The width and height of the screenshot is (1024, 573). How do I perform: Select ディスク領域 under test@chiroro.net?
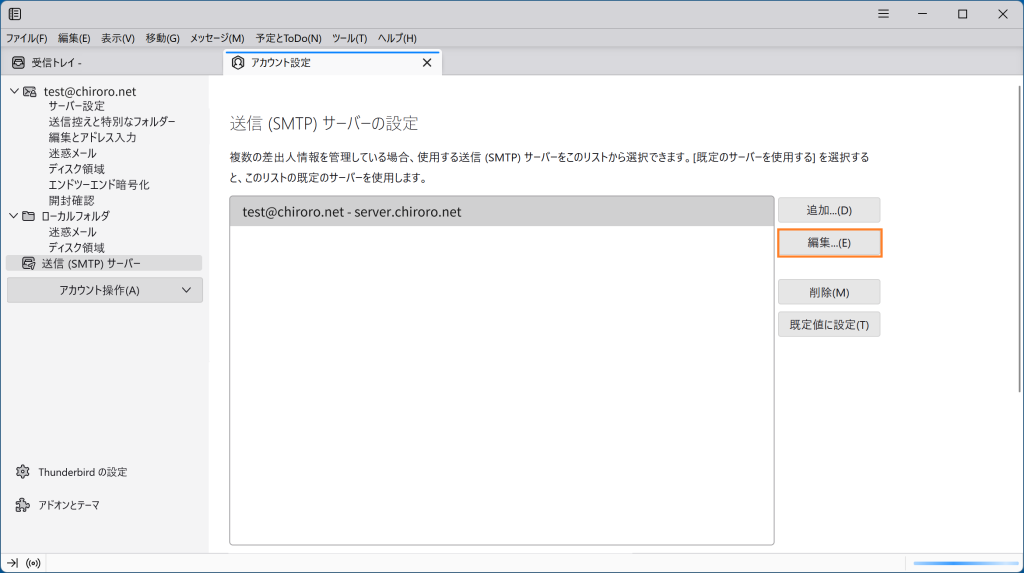tap(76, 169)
